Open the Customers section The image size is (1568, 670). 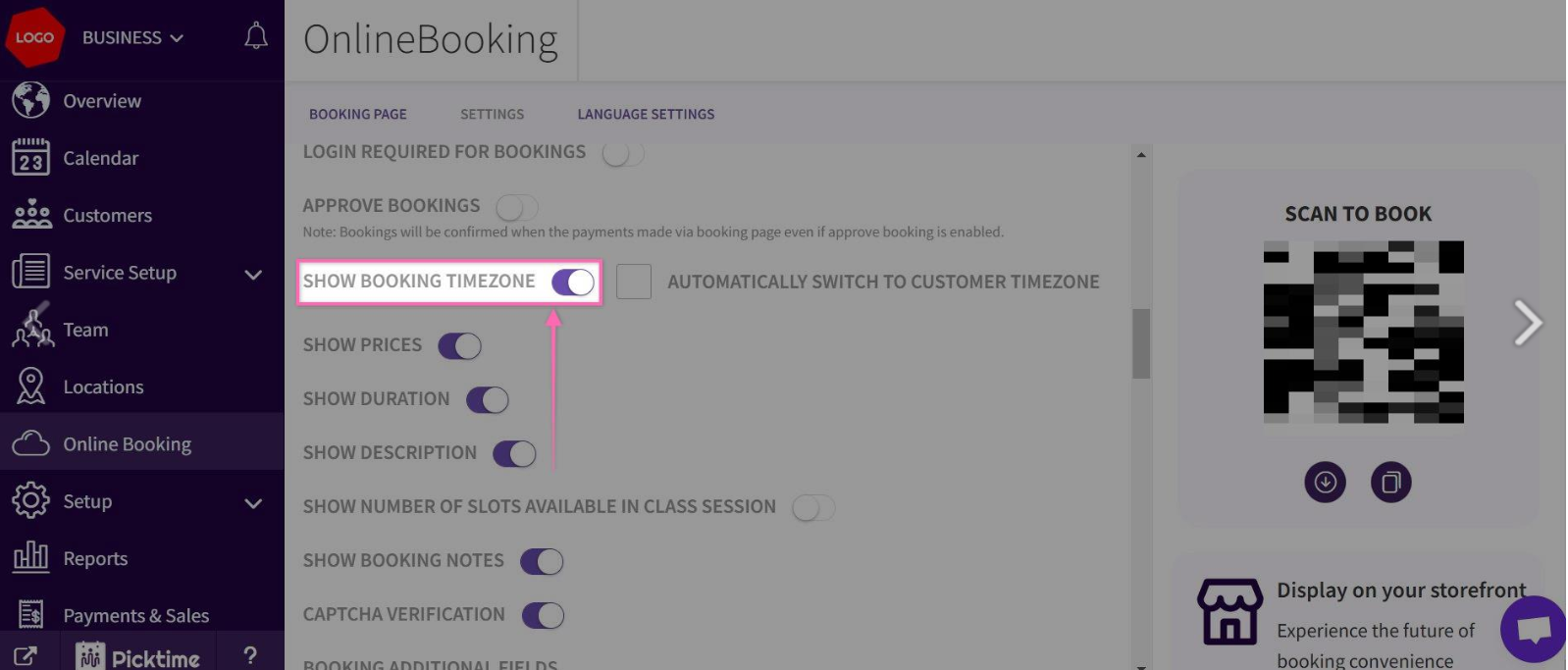point(107,215)
